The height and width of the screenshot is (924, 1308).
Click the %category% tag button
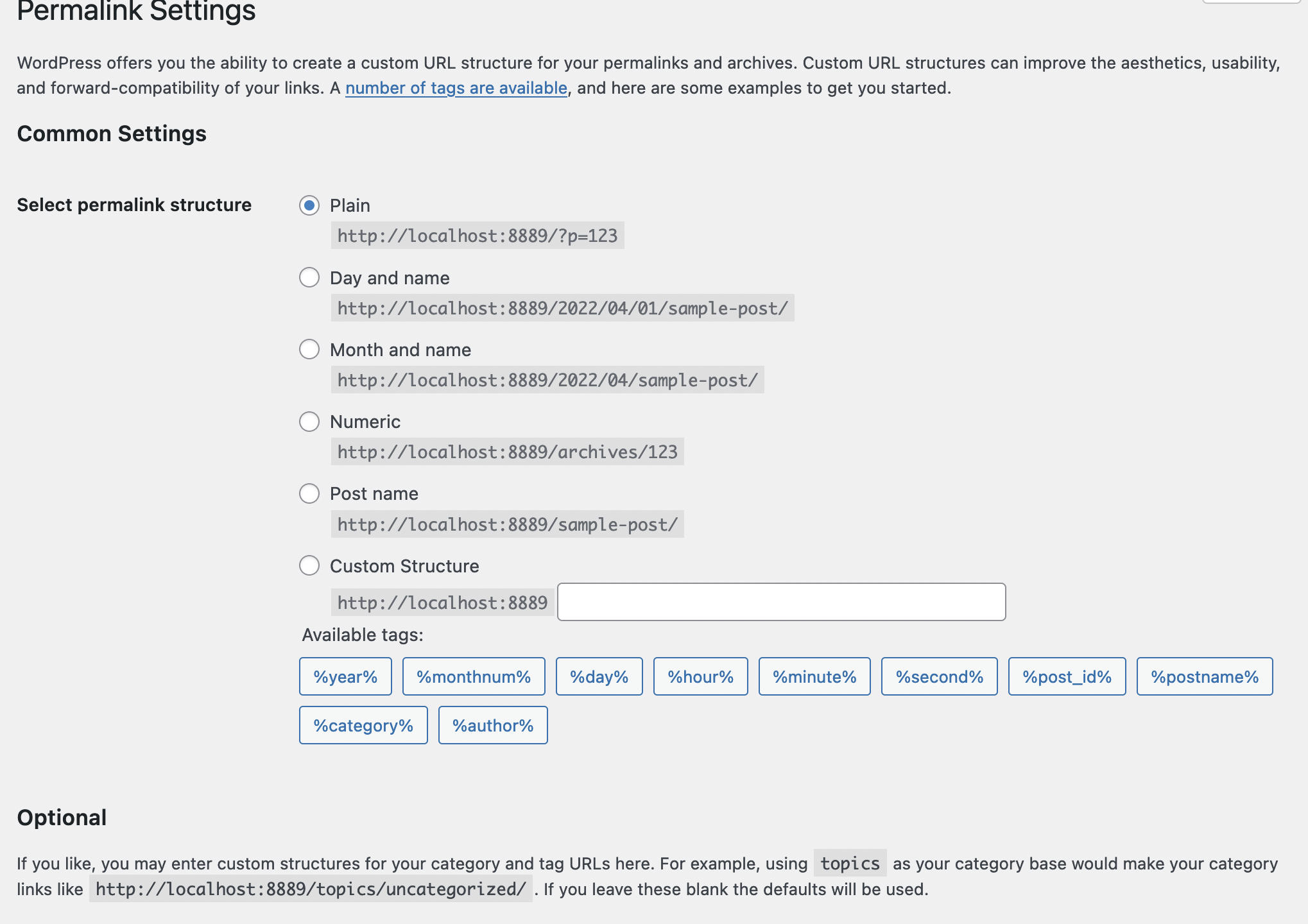[x=363, y=725]
